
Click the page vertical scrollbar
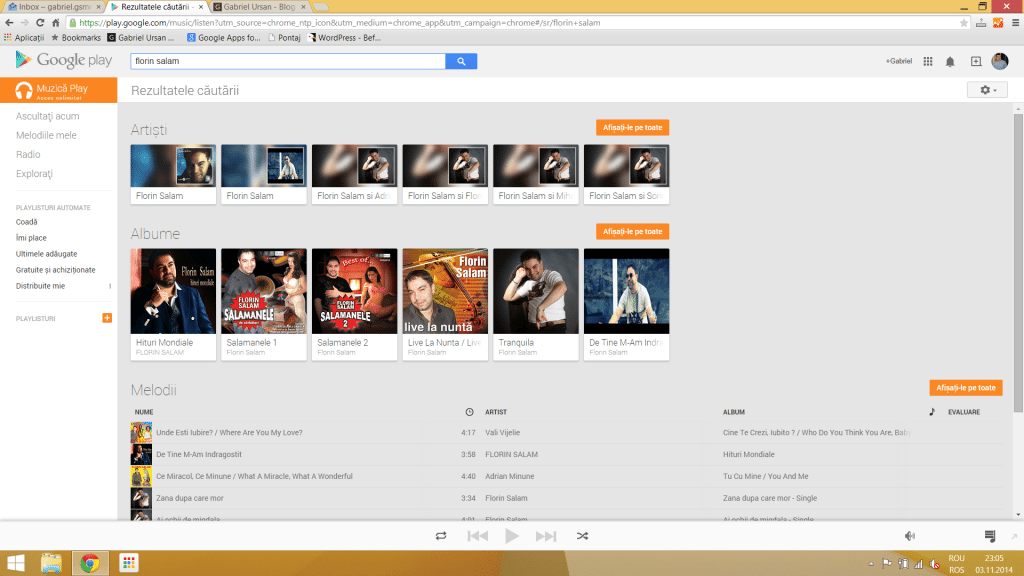point(1018,263)
